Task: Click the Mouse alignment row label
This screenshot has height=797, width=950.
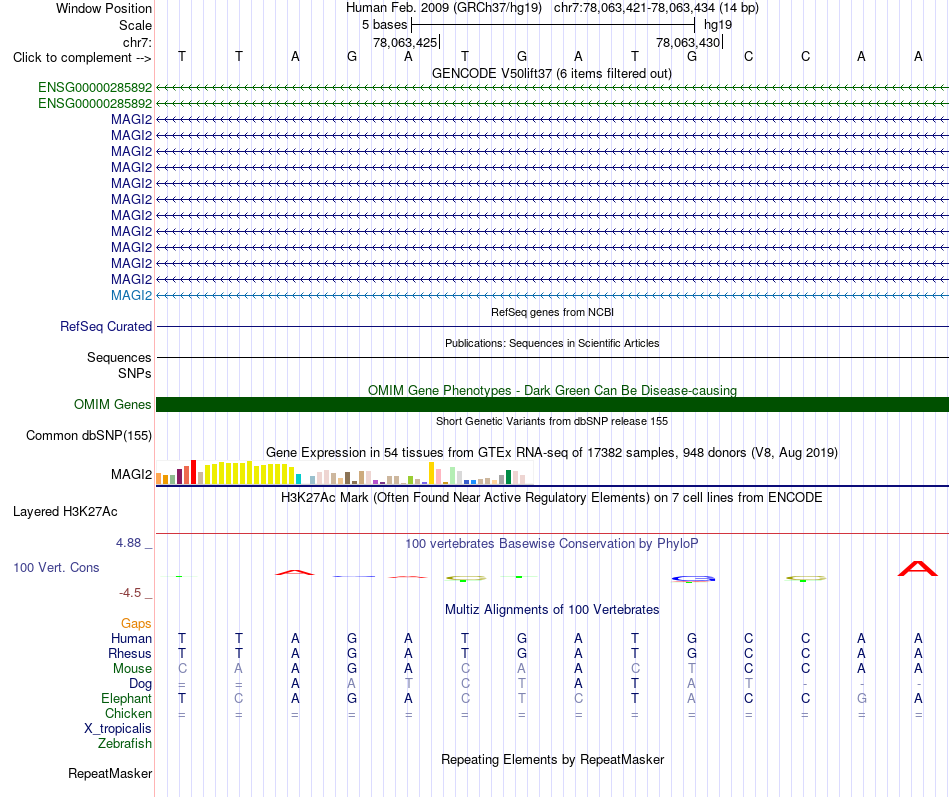Action: (132, 669)
